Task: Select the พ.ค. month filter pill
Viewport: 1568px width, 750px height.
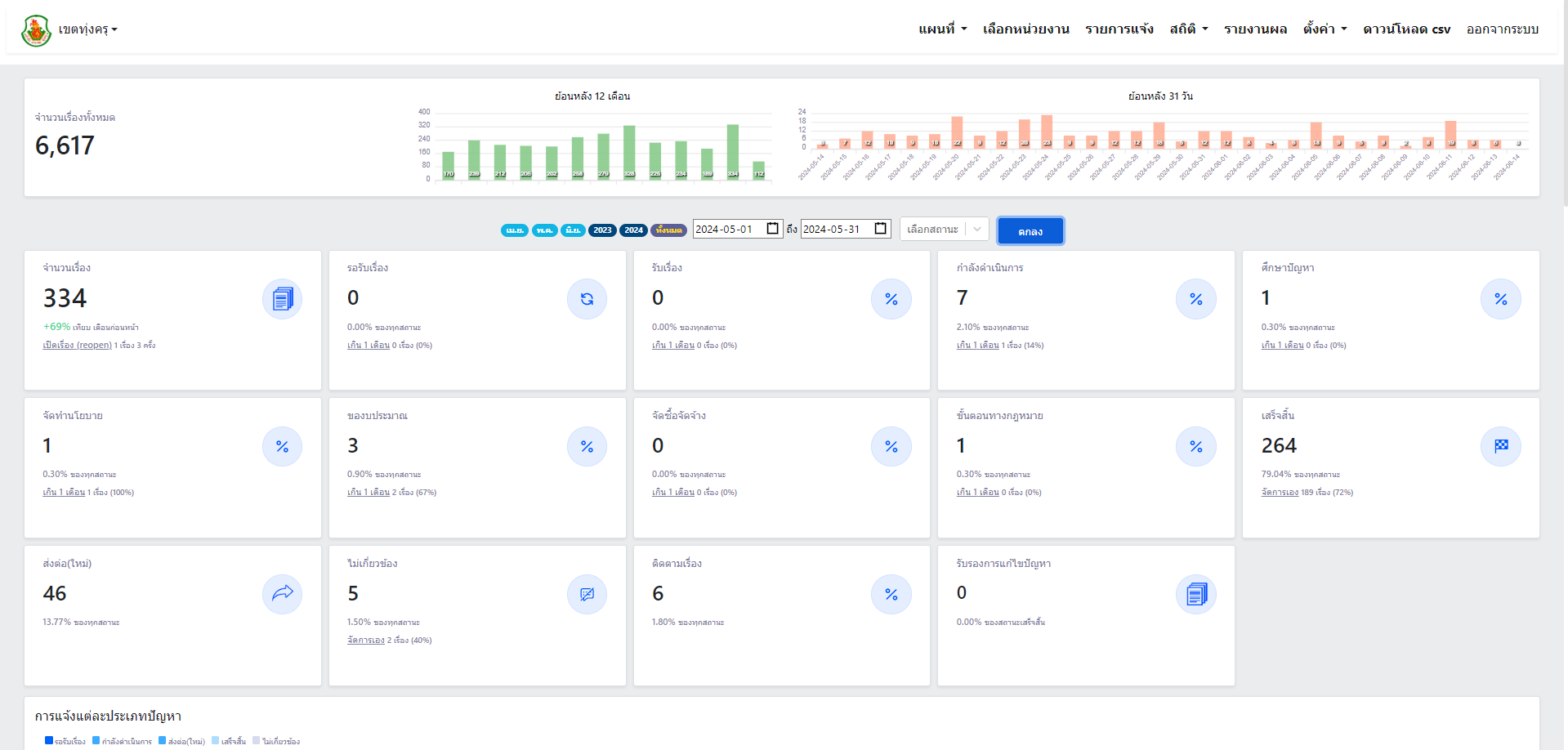Action: (x=545, y=230)
